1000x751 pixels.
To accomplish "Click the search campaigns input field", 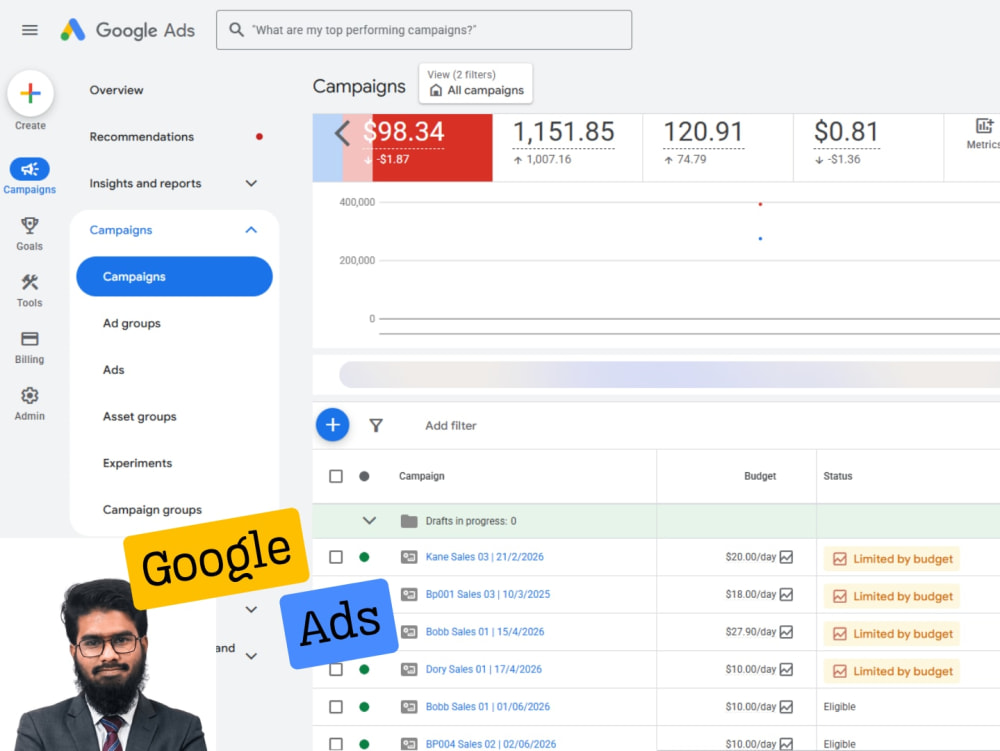I will pos(423,30).
